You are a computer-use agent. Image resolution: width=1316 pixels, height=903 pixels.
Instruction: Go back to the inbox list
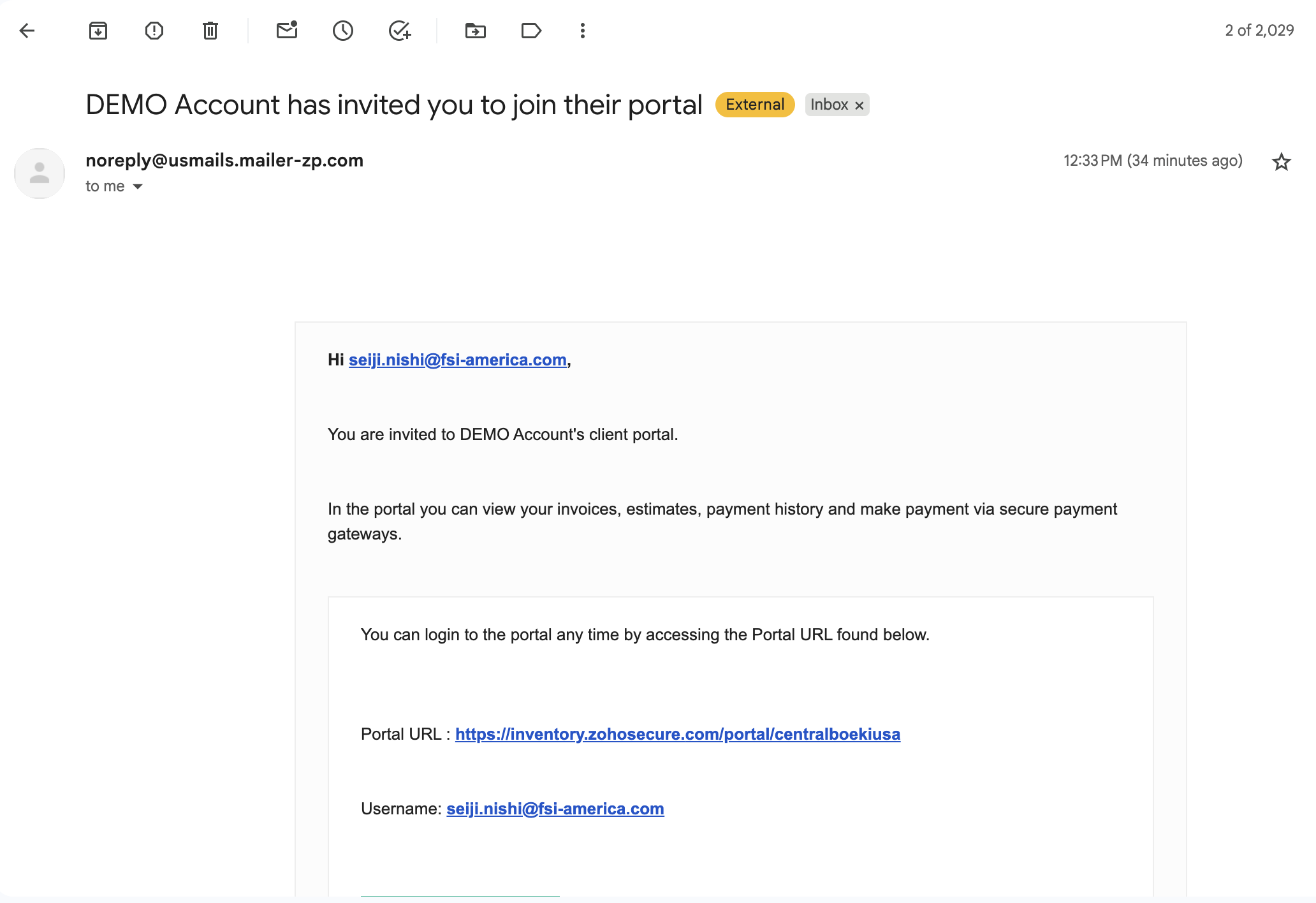click(x=27, y=31)
